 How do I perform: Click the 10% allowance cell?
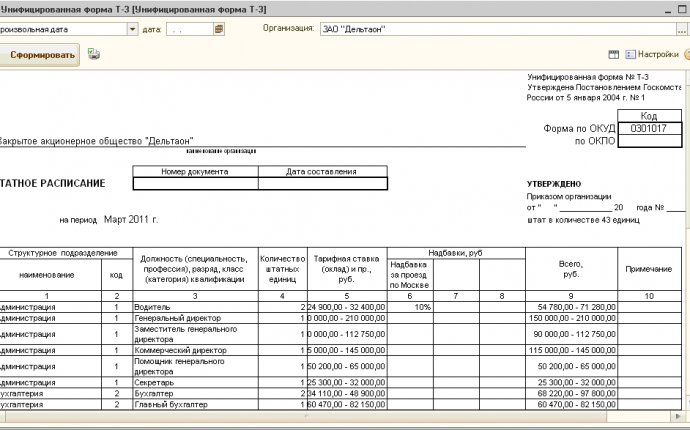click(410, 307)
